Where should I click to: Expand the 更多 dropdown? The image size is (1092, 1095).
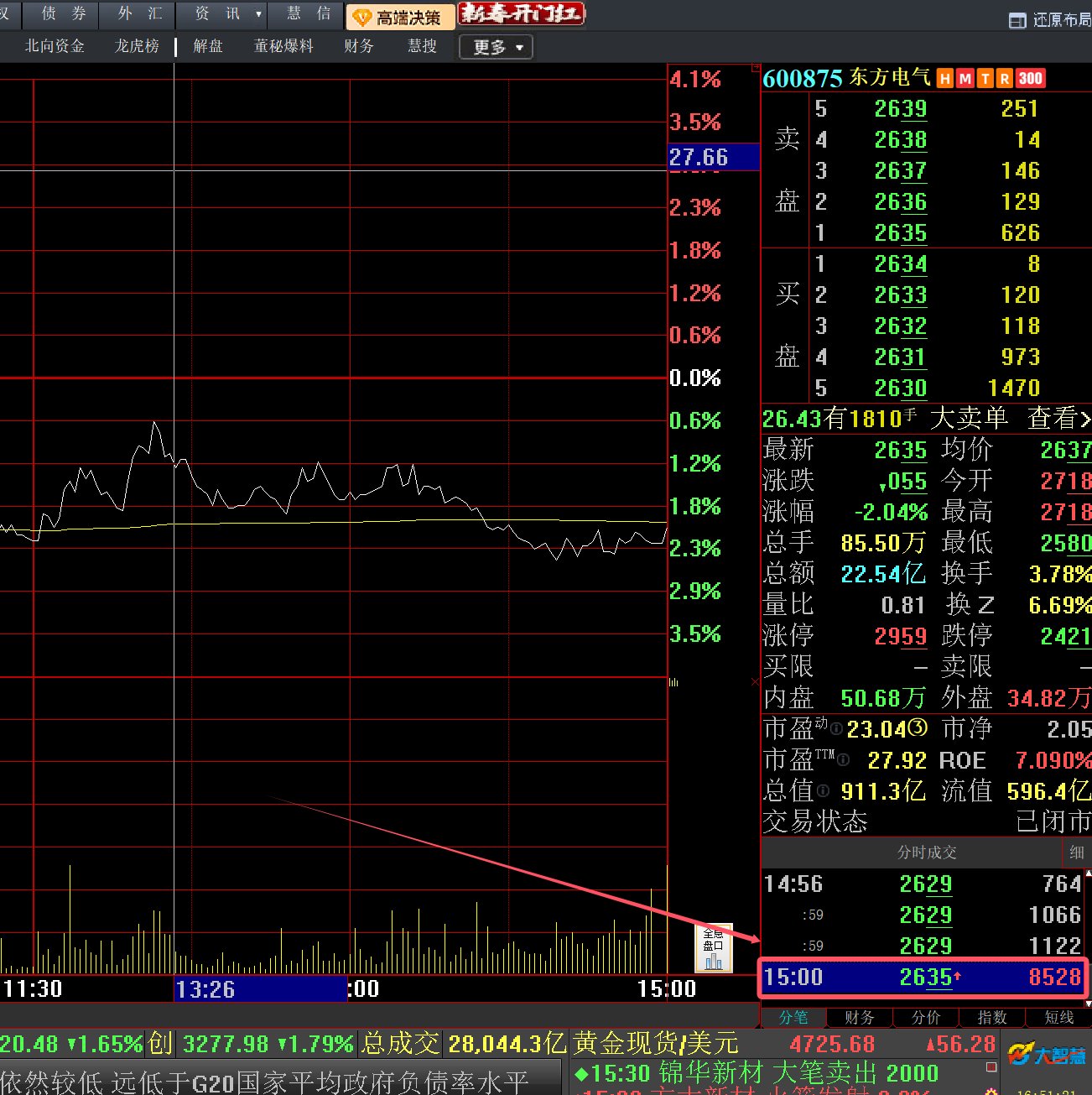point(497,47)
